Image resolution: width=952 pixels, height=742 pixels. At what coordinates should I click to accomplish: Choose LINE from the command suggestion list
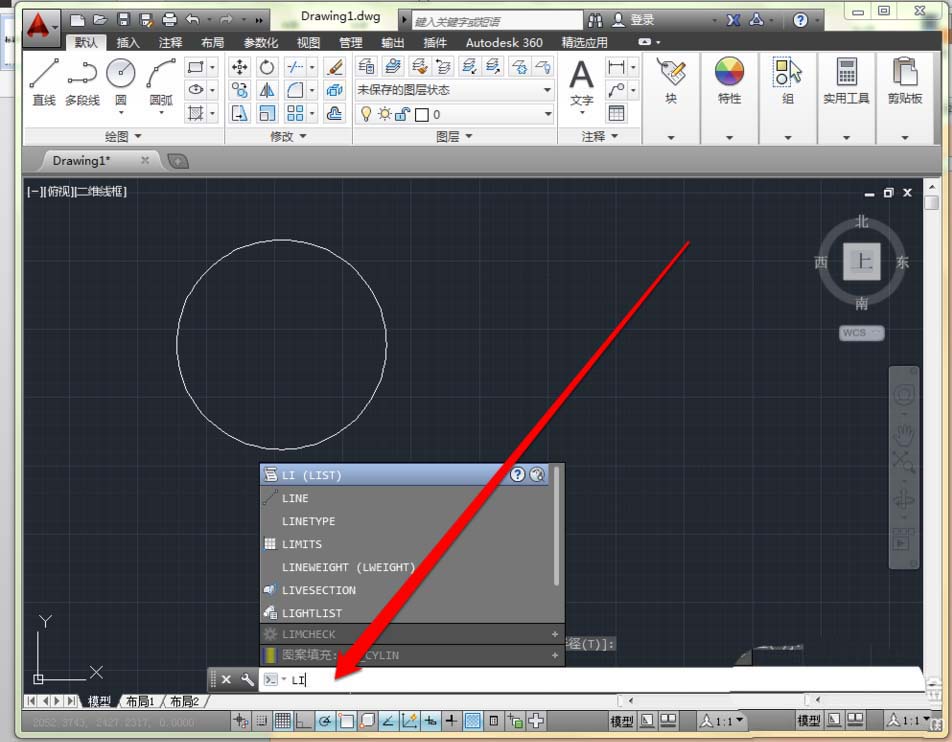coord(406,498)
